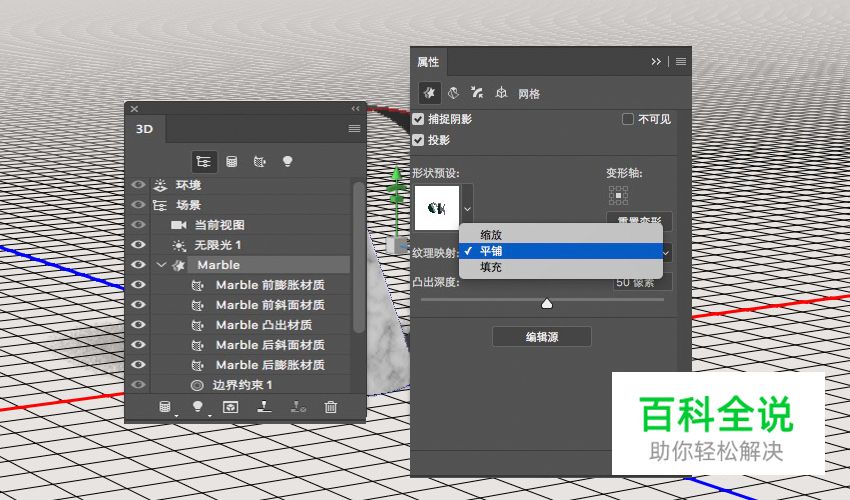Hide Marble 后斜面材质 material
The image size is (850, 500).
point(138,345)
